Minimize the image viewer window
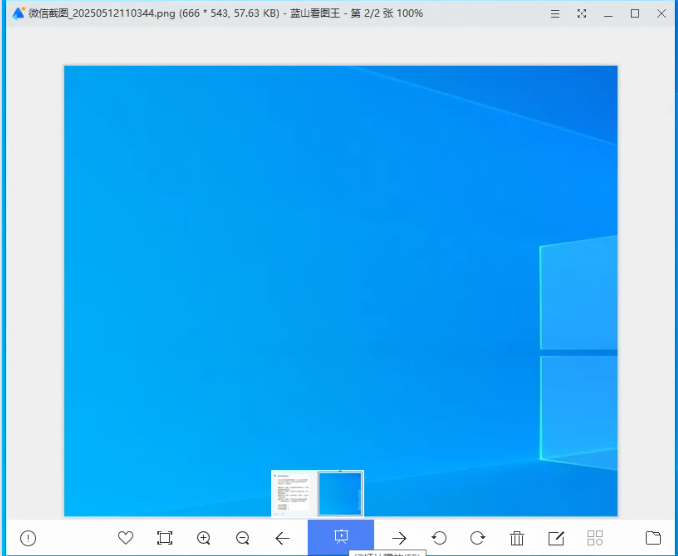The width and height of the screenshot is (678, 556). click(608, 14)
